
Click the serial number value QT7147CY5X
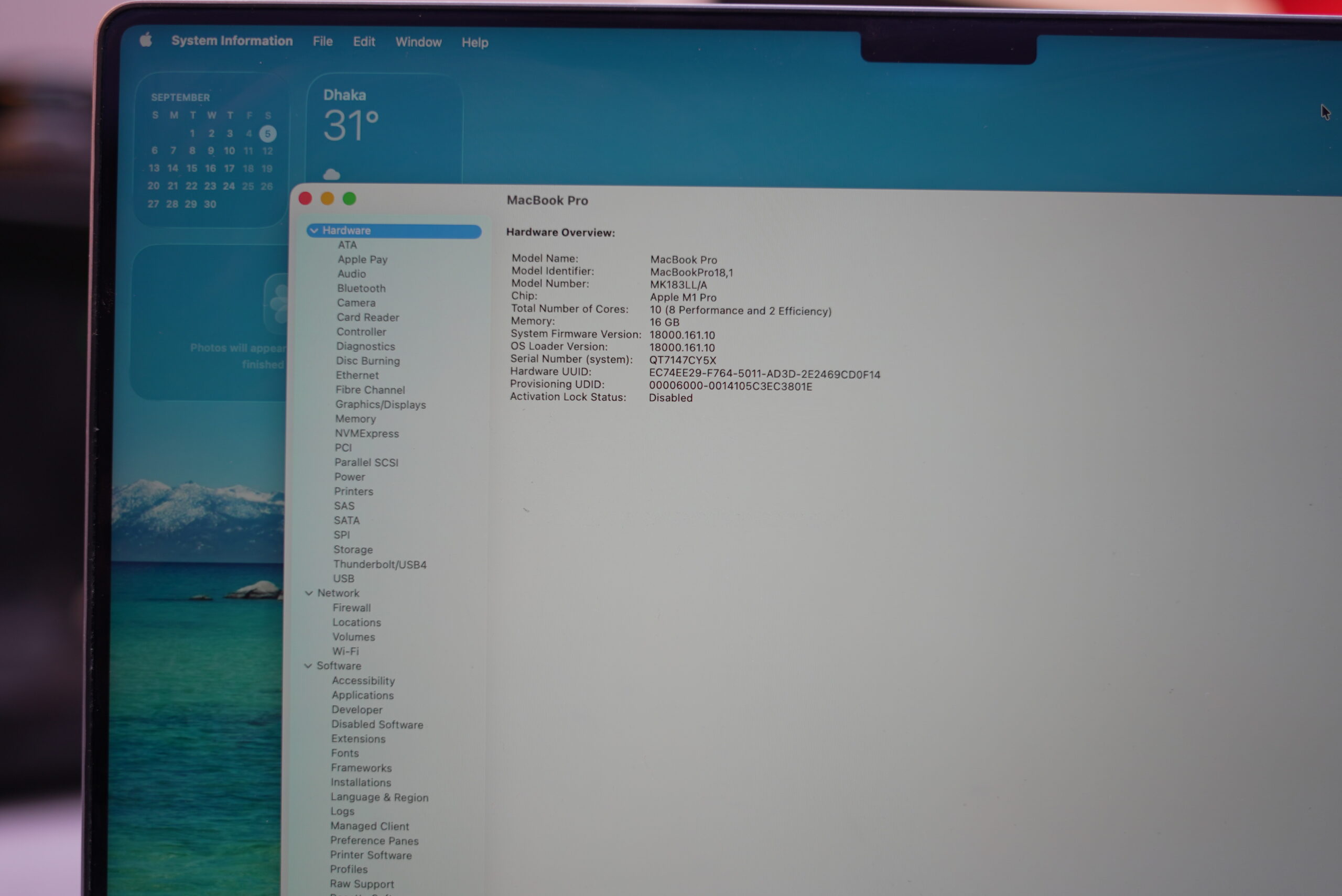683,360
